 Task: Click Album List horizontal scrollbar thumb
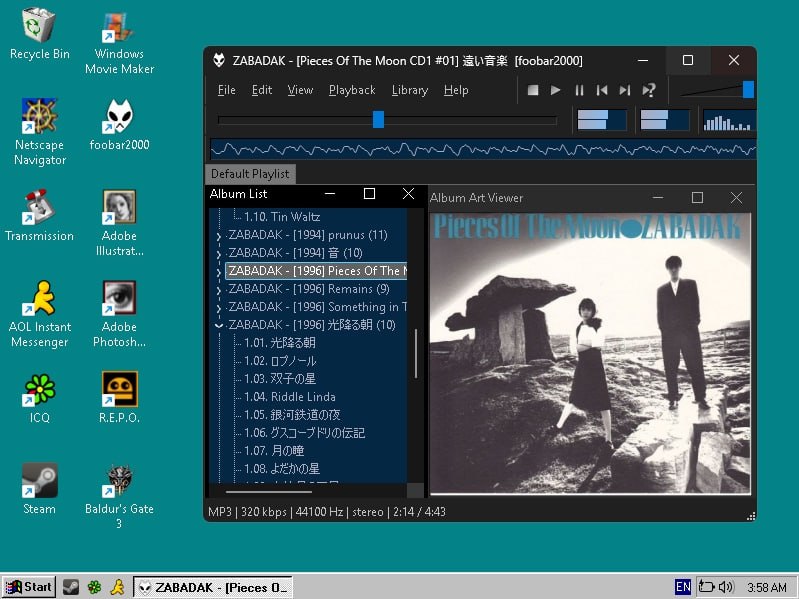pos(269,492)
